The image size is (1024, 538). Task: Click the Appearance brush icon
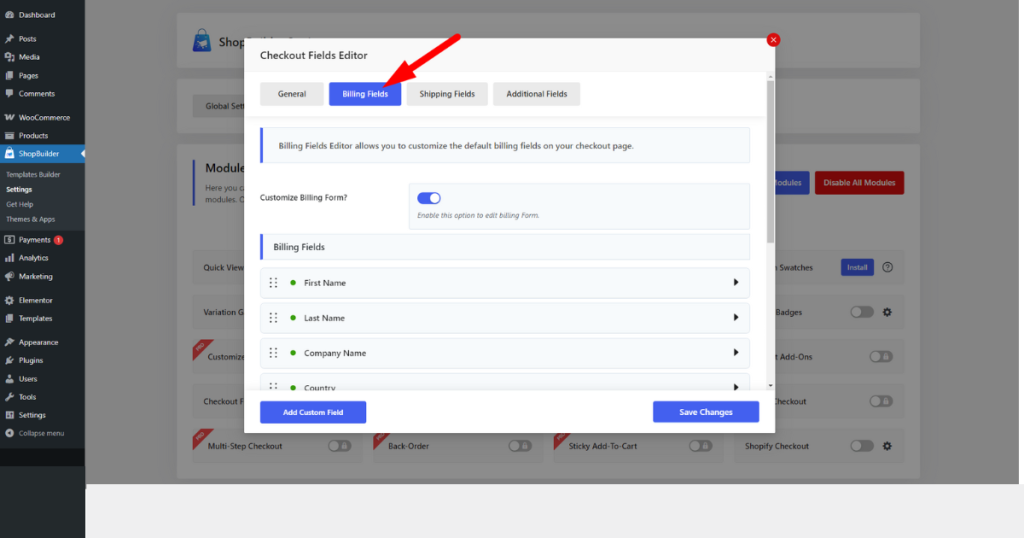tap(9, 342)
